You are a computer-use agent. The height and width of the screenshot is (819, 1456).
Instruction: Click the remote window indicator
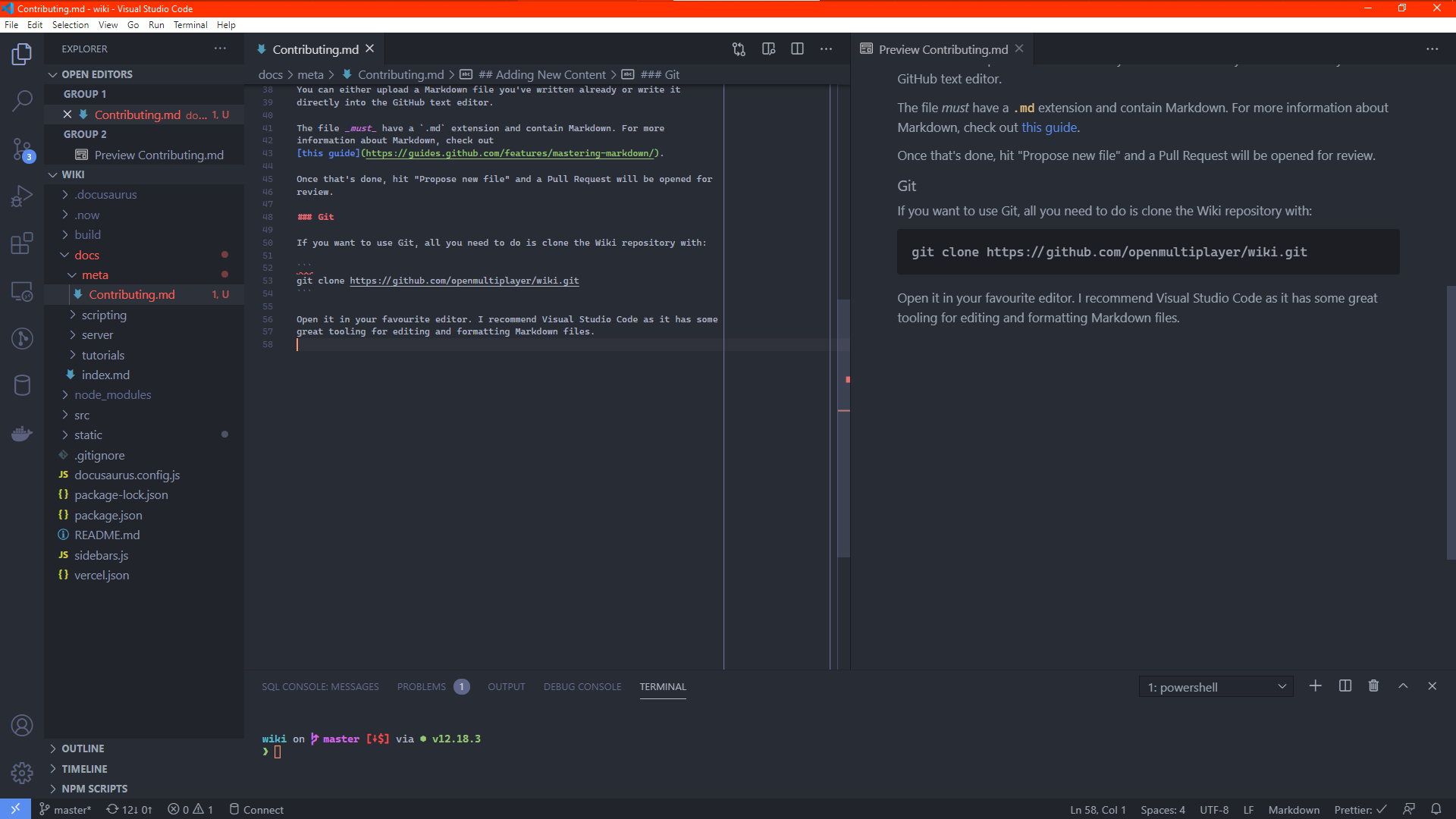[x=15, y=809]
